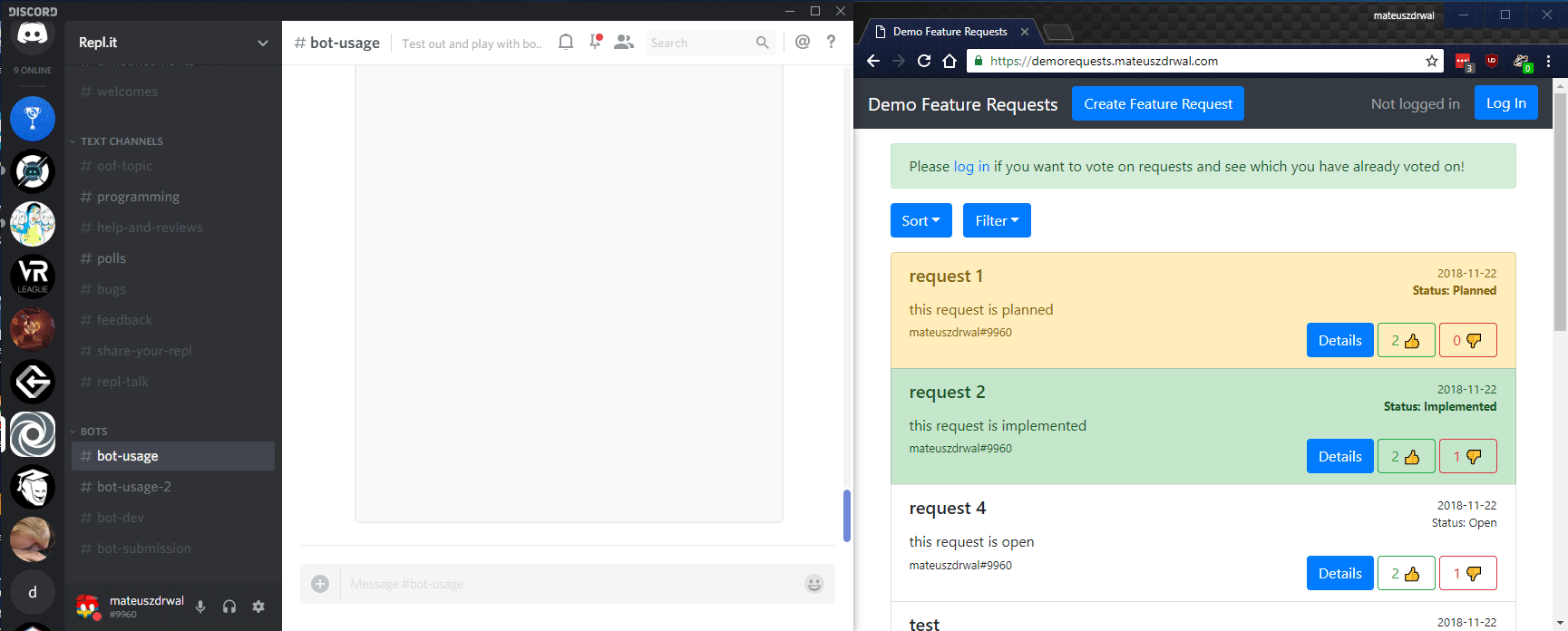Screen dimensions: 1568x631
Task: Click the Log In button
Action: click(1506, 103)
